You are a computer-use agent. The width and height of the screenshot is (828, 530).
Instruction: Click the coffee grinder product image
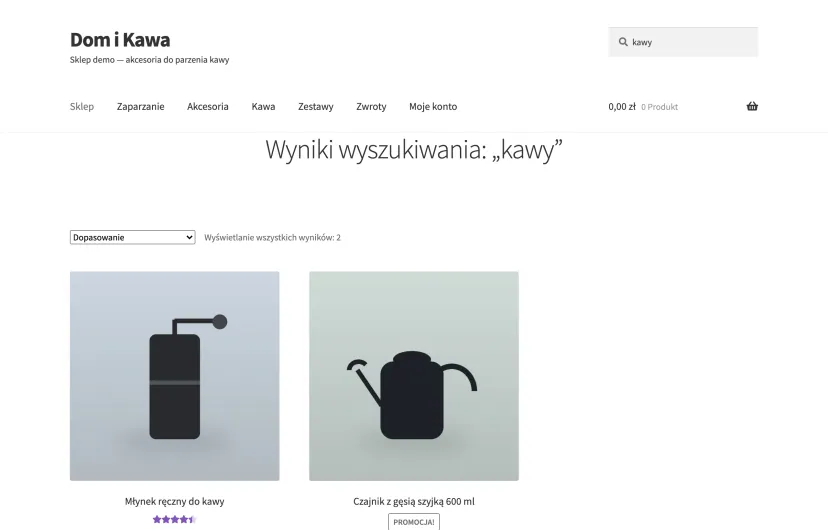click(x=174, y=376)
